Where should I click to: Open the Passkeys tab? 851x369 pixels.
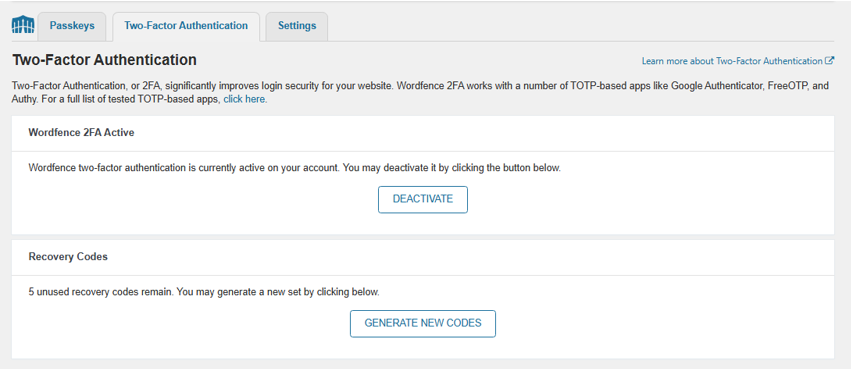tap(72, 26)
